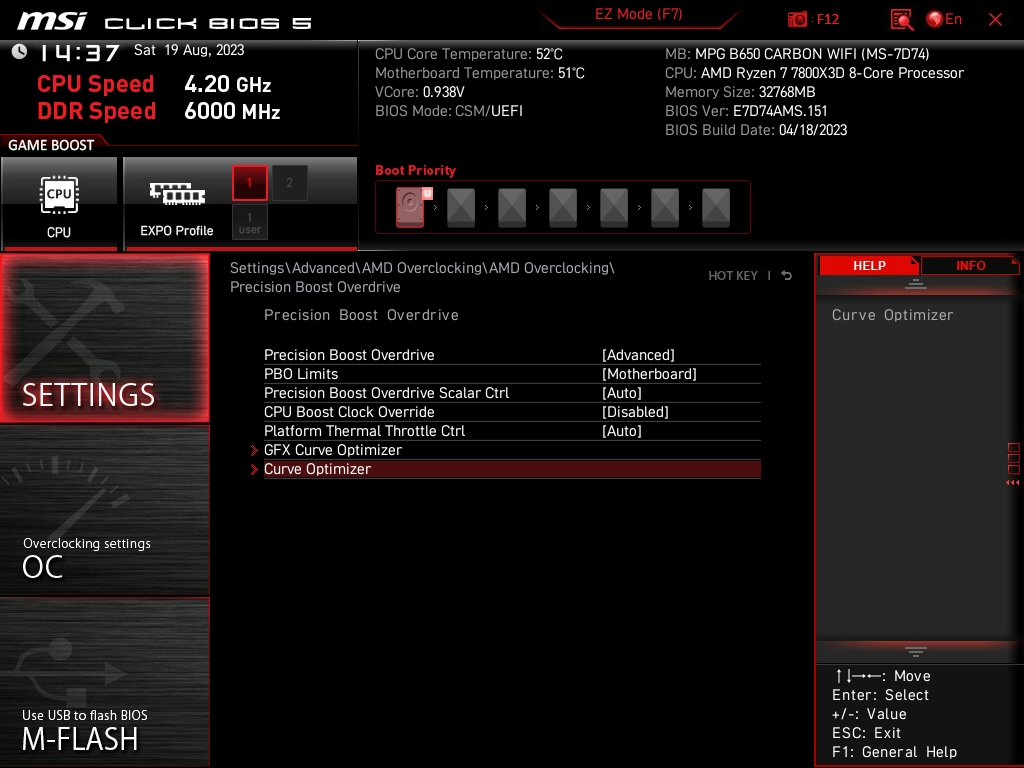Click the Platform Thermal Throttle Ctrl label
The width and height of the screenshot is (1024, 768).
(364, 430)
